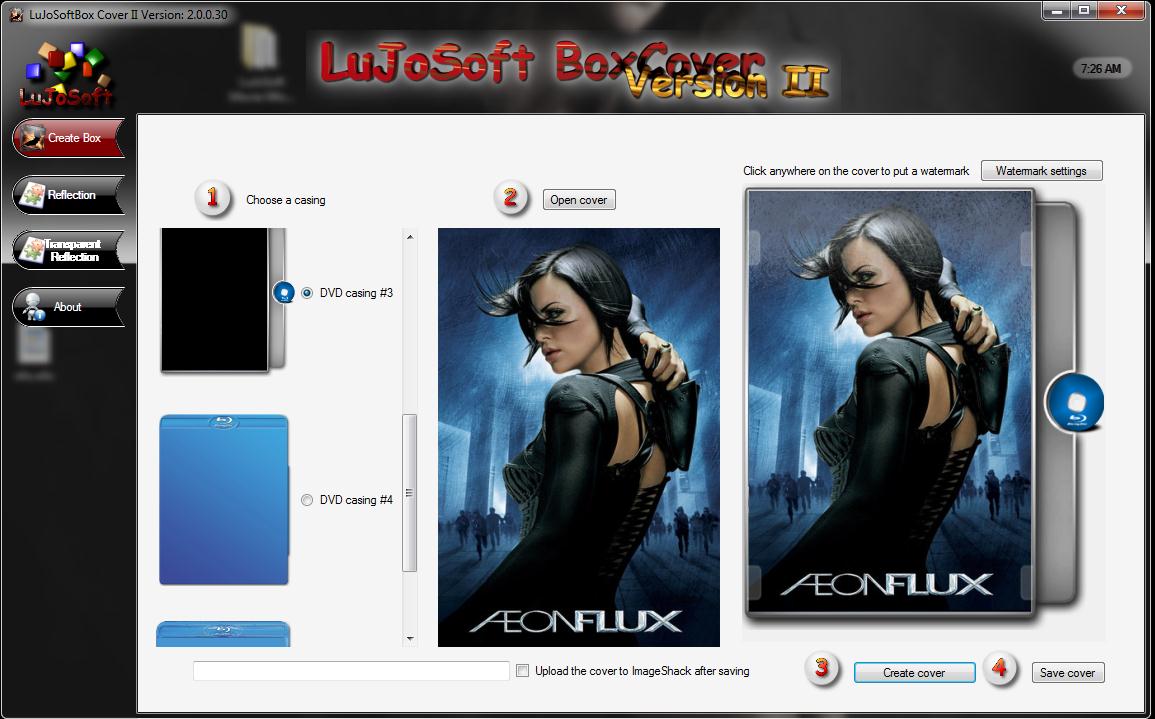Click the About person icon

tap(33, 307)
